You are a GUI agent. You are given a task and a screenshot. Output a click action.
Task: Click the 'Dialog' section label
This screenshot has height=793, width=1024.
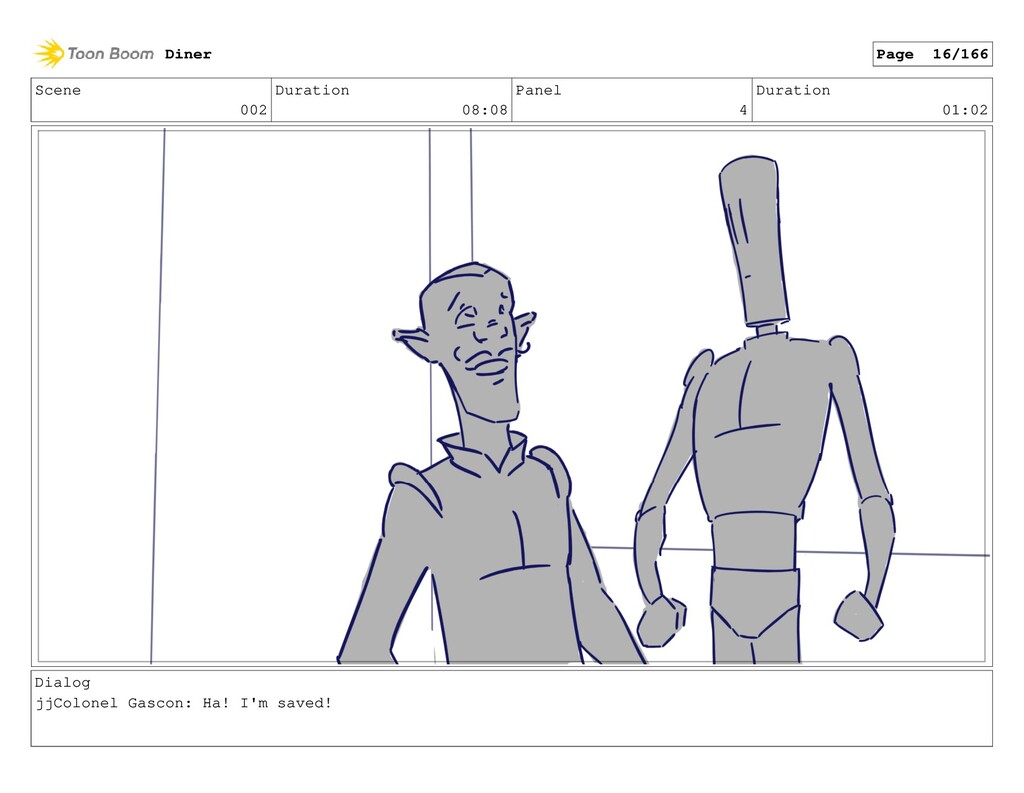63,683
